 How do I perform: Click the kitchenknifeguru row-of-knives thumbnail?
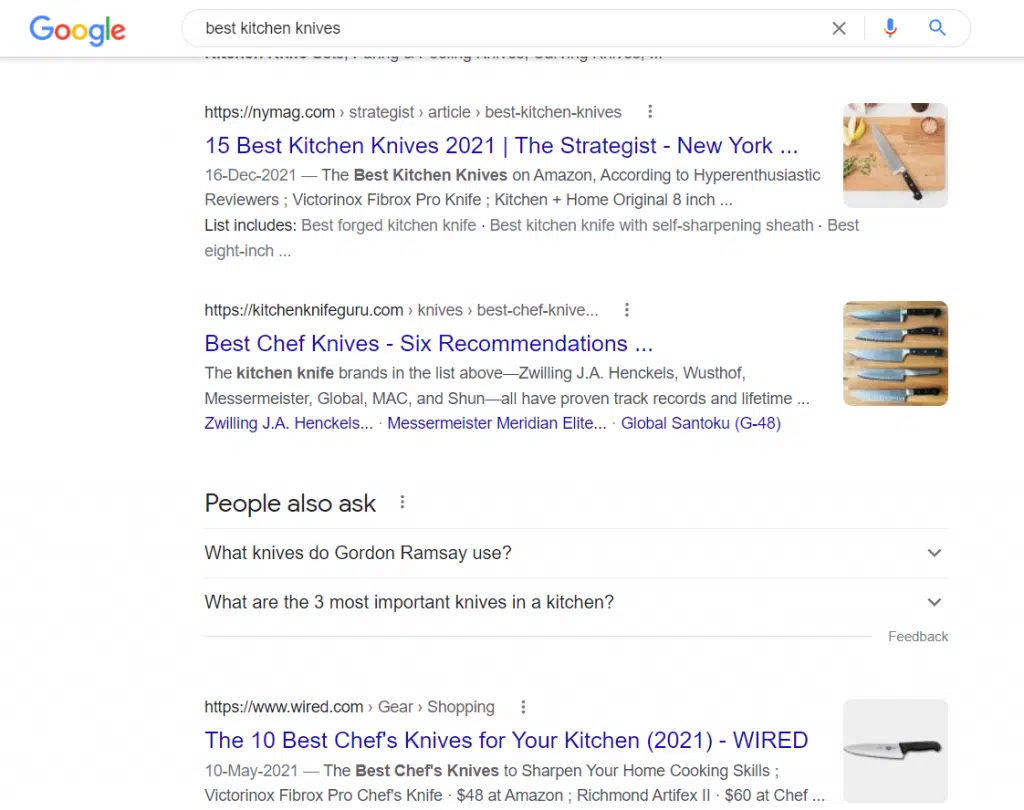895,353
